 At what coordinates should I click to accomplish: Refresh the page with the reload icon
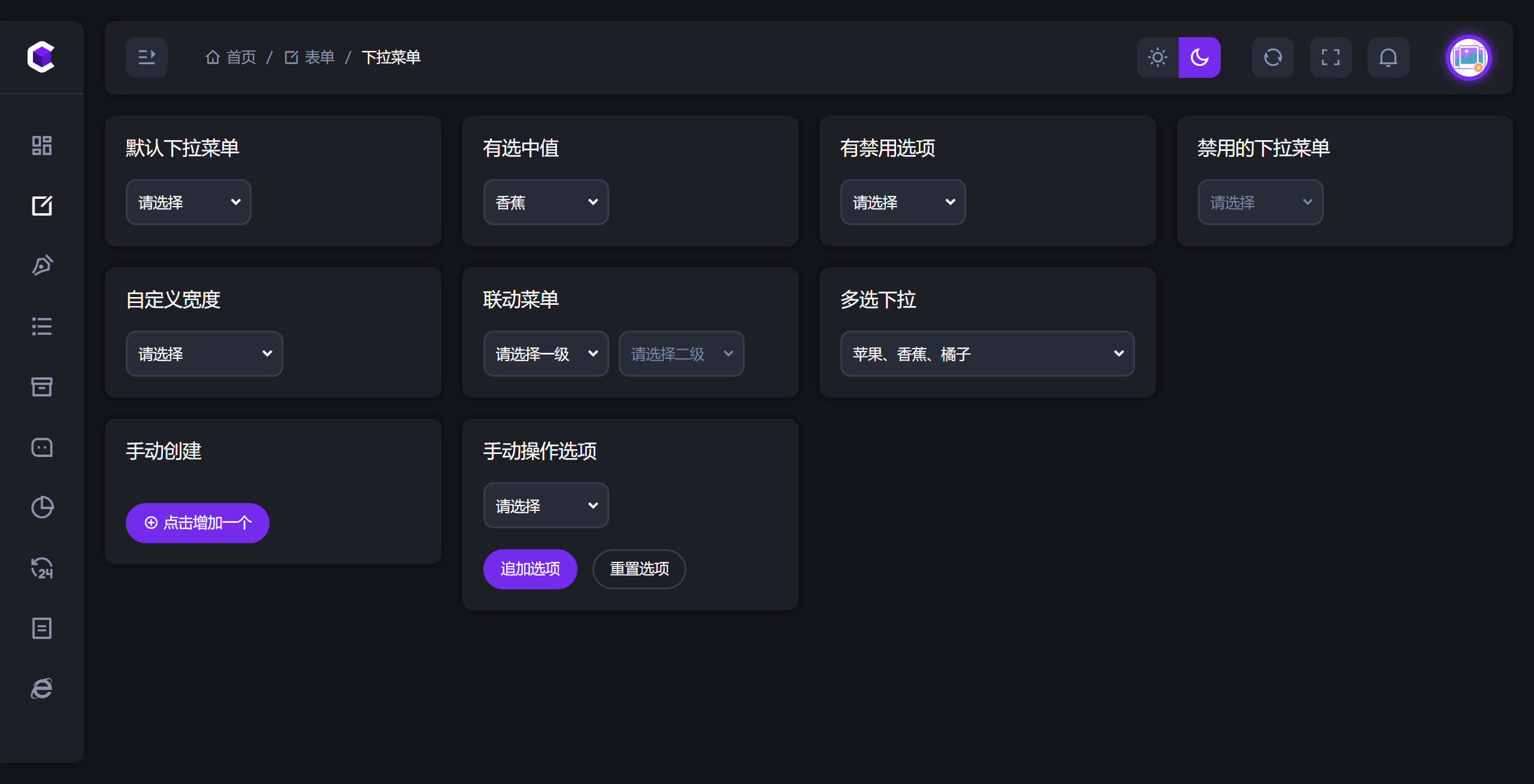tap(1272, 57)
